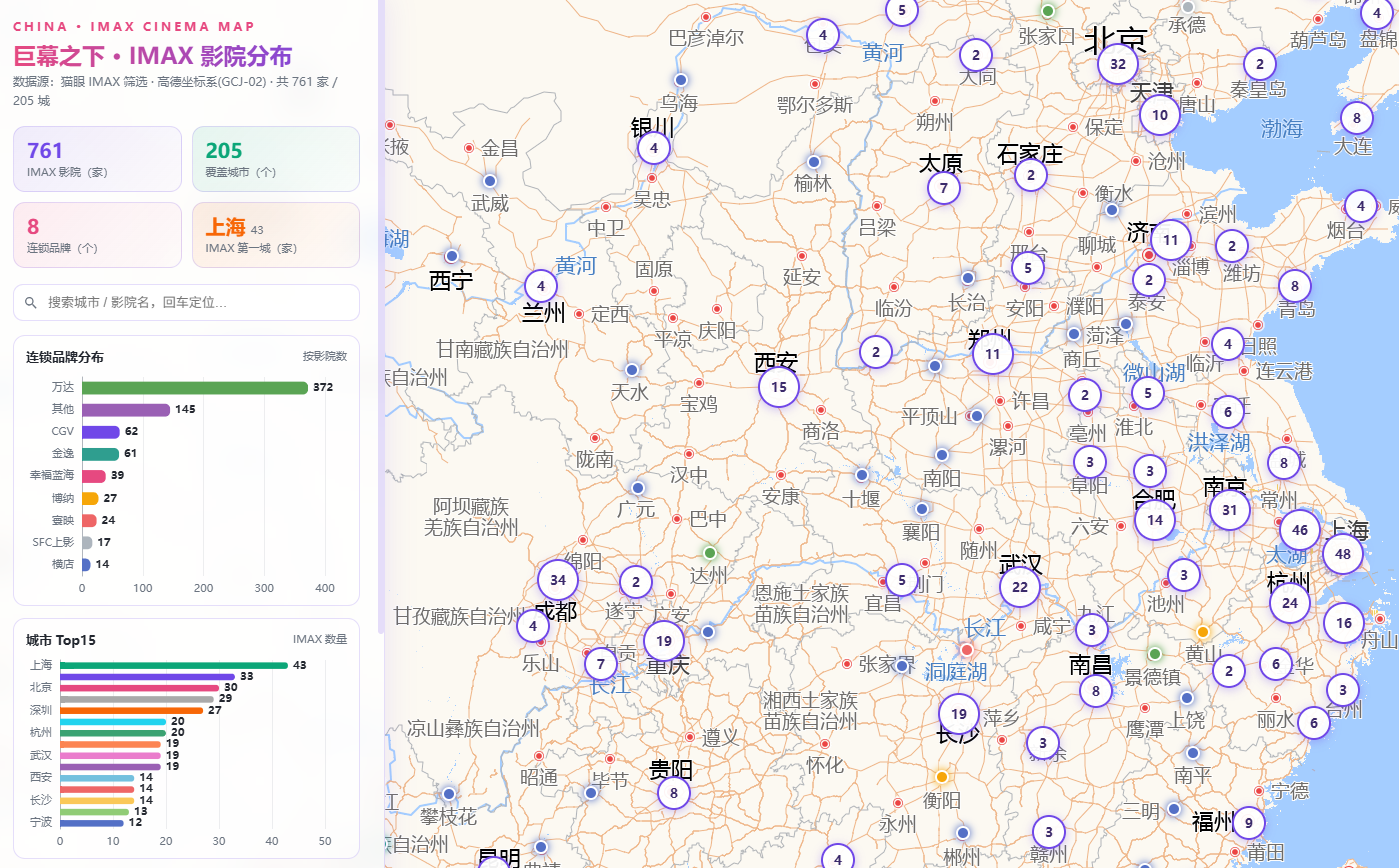The image size is (1399, 868).
Task: Click the 金逸 bar showing 61
Action: pyautogui.click(x=100, y=454)
